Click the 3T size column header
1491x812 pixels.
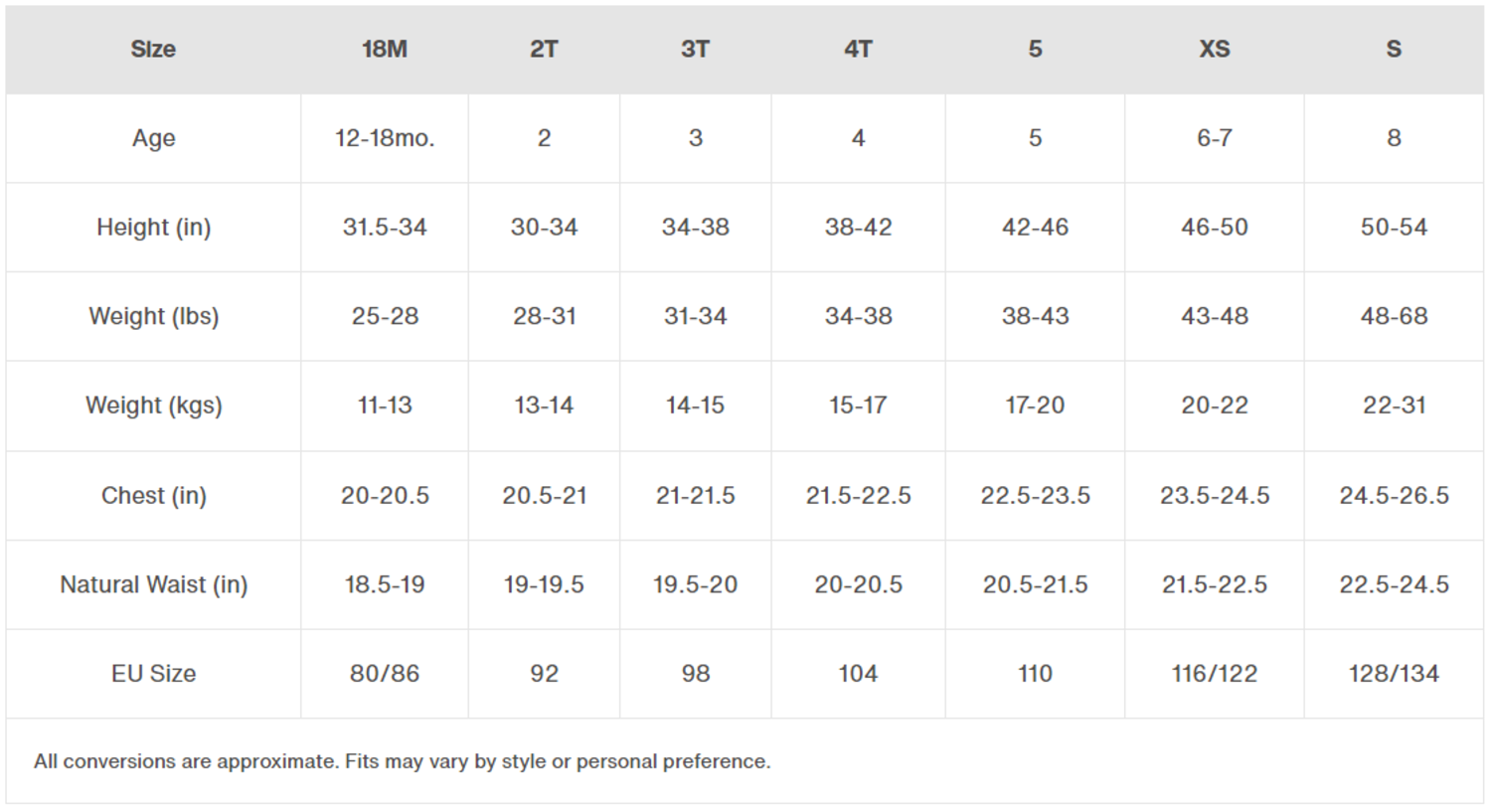(695, 49)
